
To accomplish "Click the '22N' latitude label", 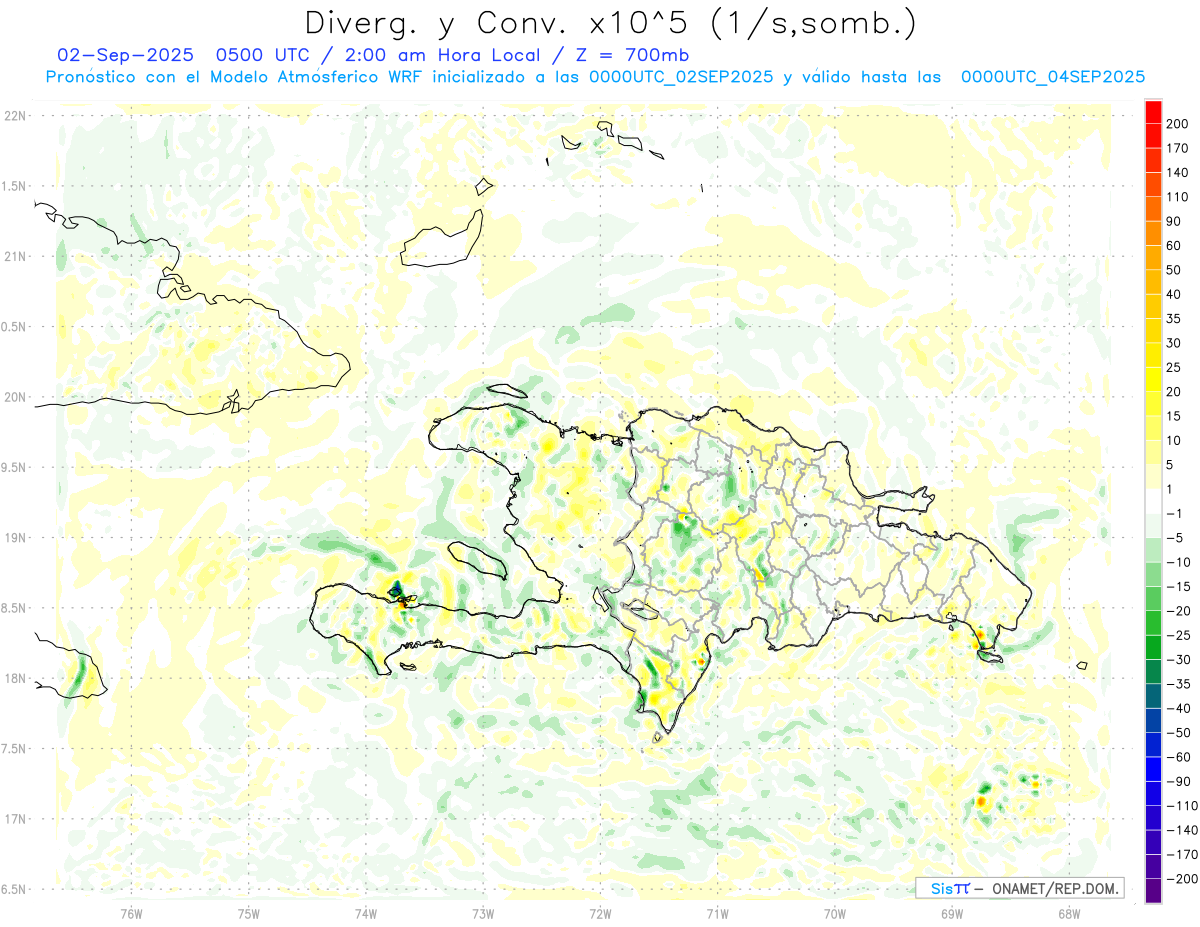I will tap(15, 116).
